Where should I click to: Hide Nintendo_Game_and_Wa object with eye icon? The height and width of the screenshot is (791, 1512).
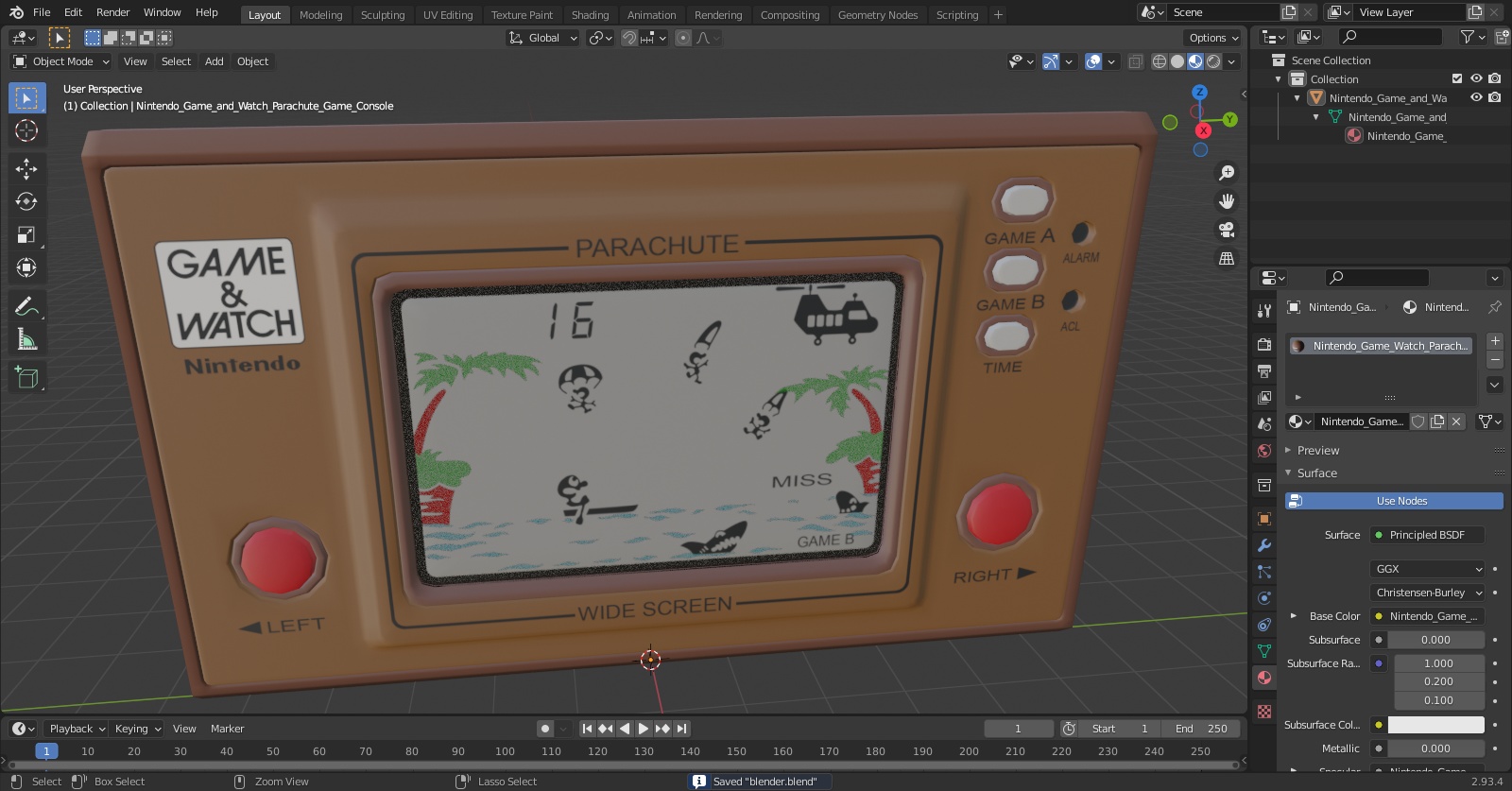(x=1476, y=98)
